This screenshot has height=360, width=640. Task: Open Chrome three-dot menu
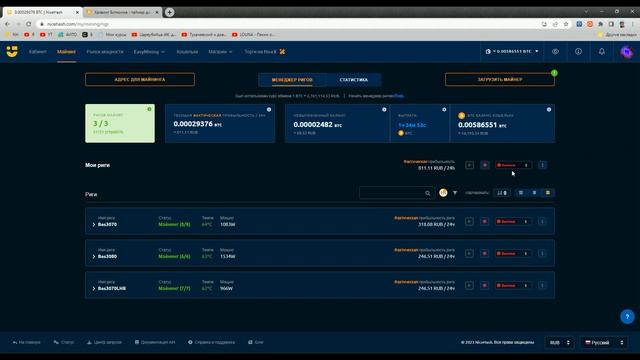pos(633,24)
